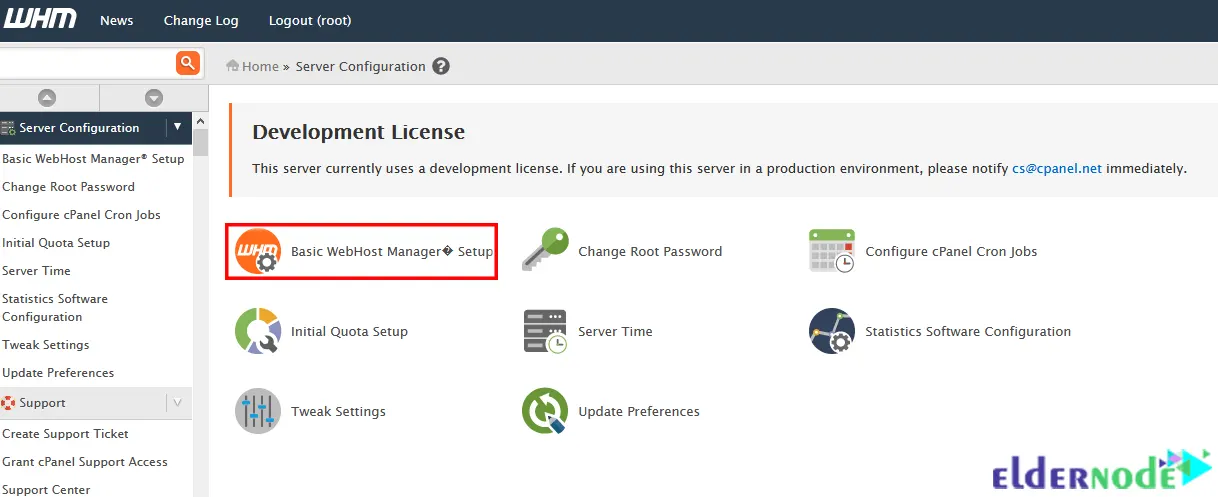Image resolution: width=1218 pixels, height=497 pixels.
Task: Click the Change Root Password key icon
Action: [x=546, y=250]
